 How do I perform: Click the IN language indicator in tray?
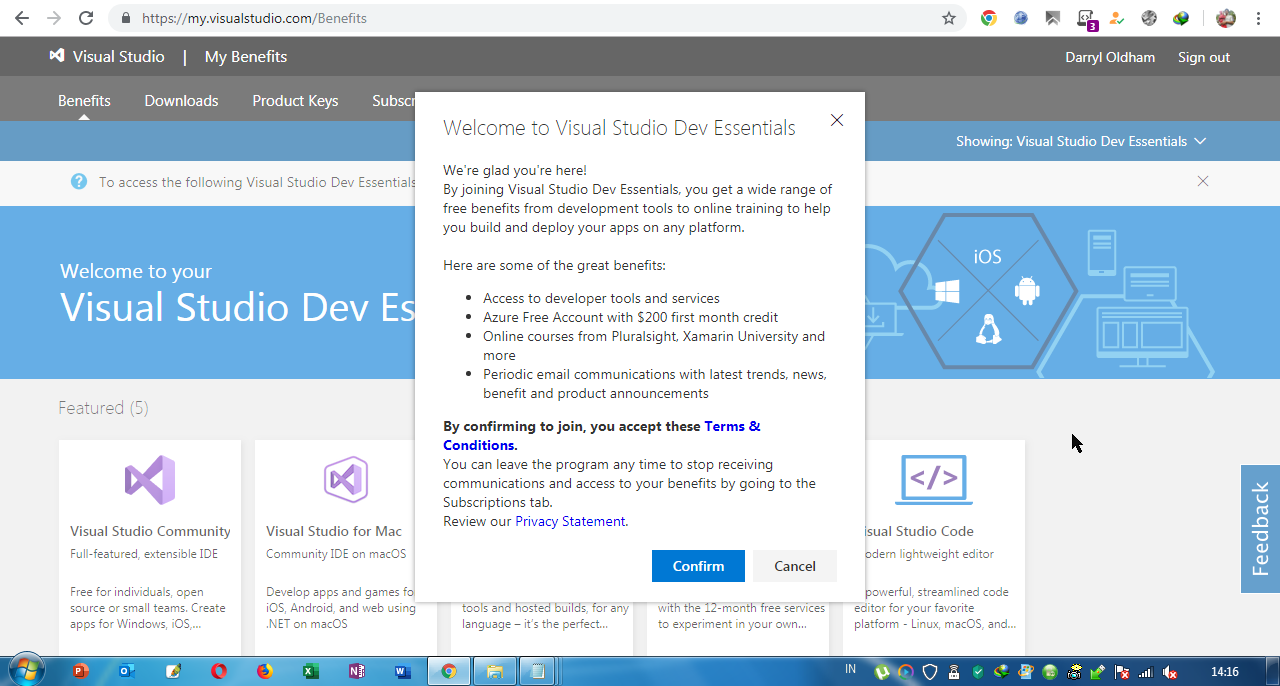point(850,669)
